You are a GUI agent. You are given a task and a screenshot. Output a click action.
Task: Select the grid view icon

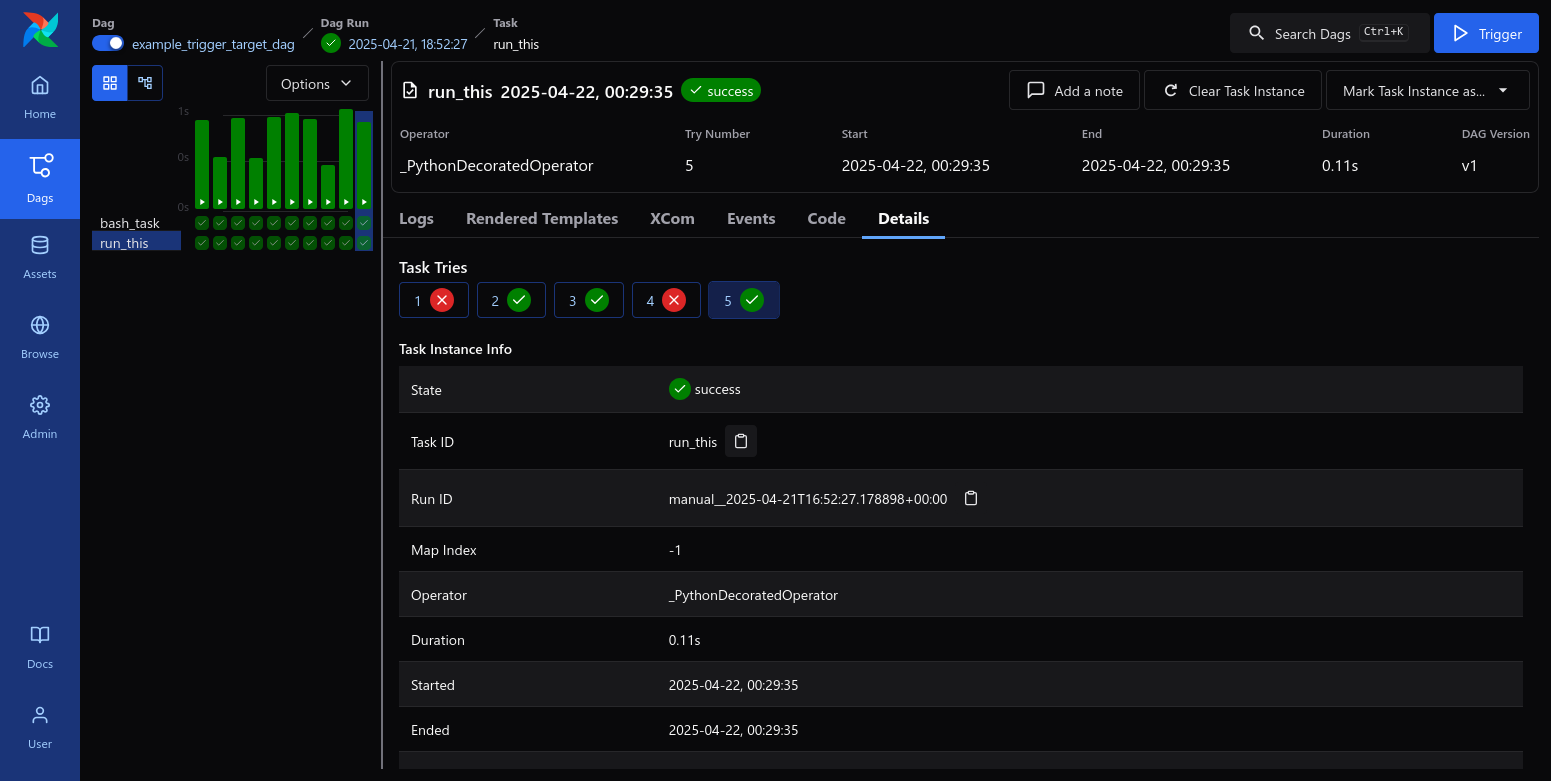[110, 83]
